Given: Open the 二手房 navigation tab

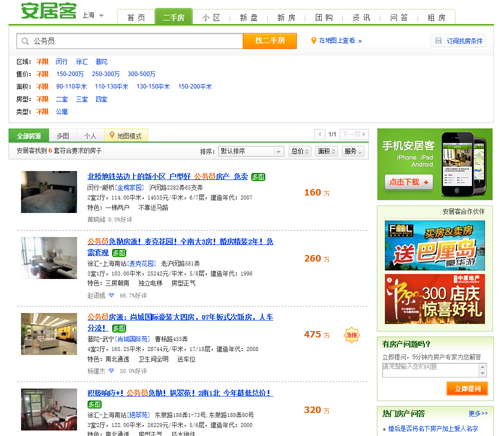Looking at the screenshot, I should point(174,17).
